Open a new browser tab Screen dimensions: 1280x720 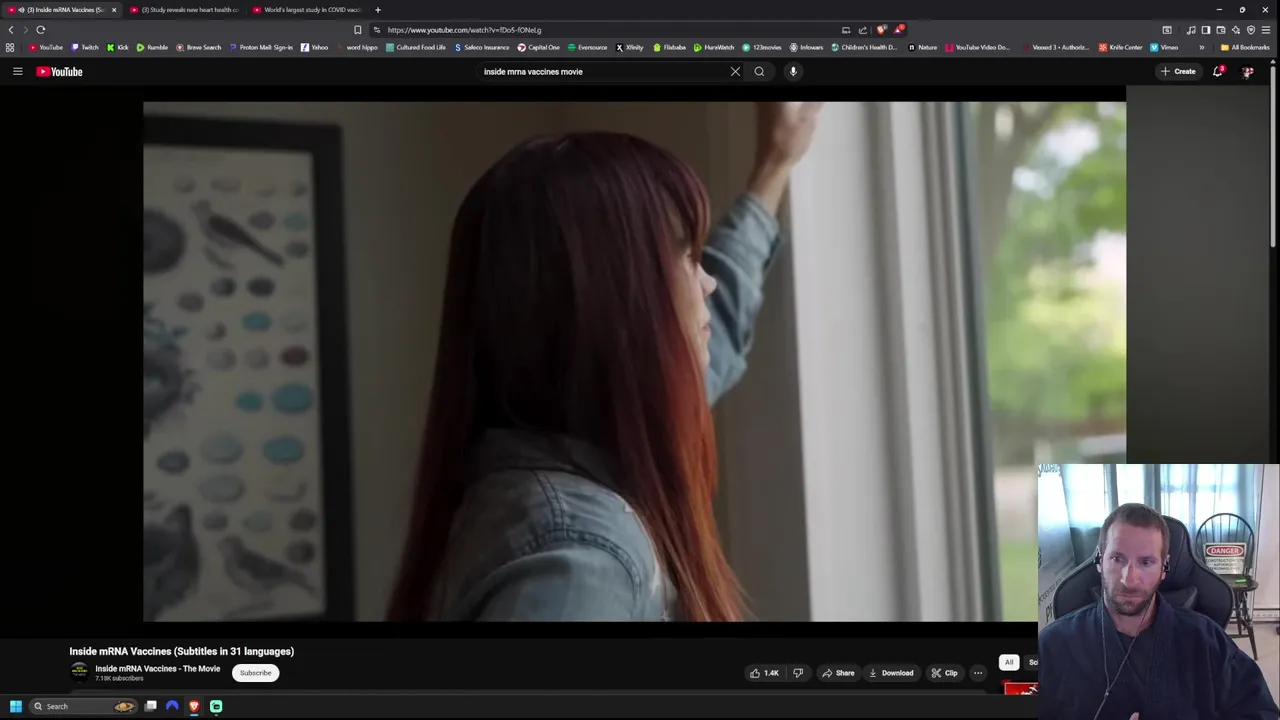[x=377, y=10]
